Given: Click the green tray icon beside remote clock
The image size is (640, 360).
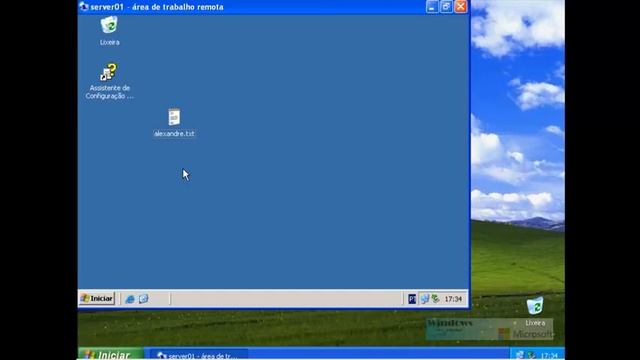Looking at the screenshot, I should click(436, 299).
